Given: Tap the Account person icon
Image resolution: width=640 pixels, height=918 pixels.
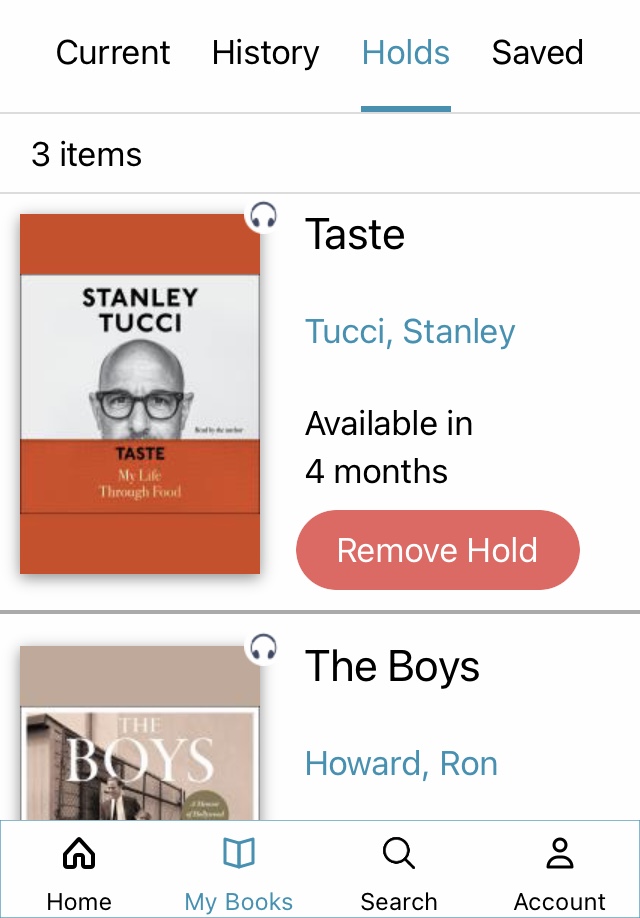Looking at the screenshot, I should 559,854.
